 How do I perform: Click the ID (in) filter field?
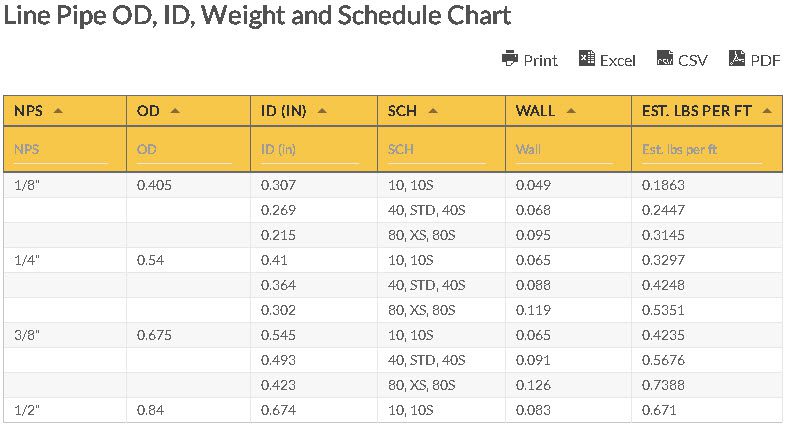click(308, 150)
